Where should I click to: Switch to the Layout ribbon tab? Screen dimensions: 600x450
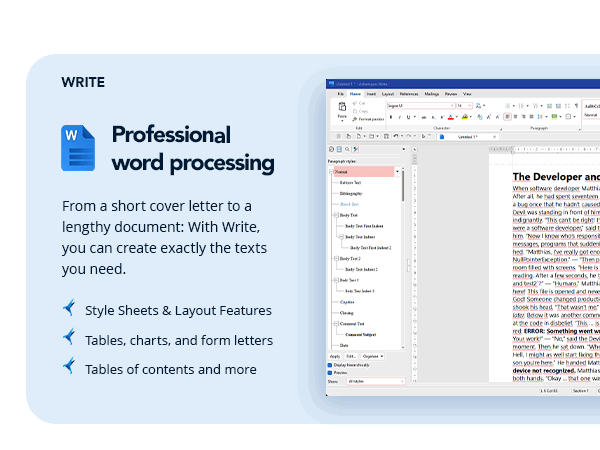point(388,94)
